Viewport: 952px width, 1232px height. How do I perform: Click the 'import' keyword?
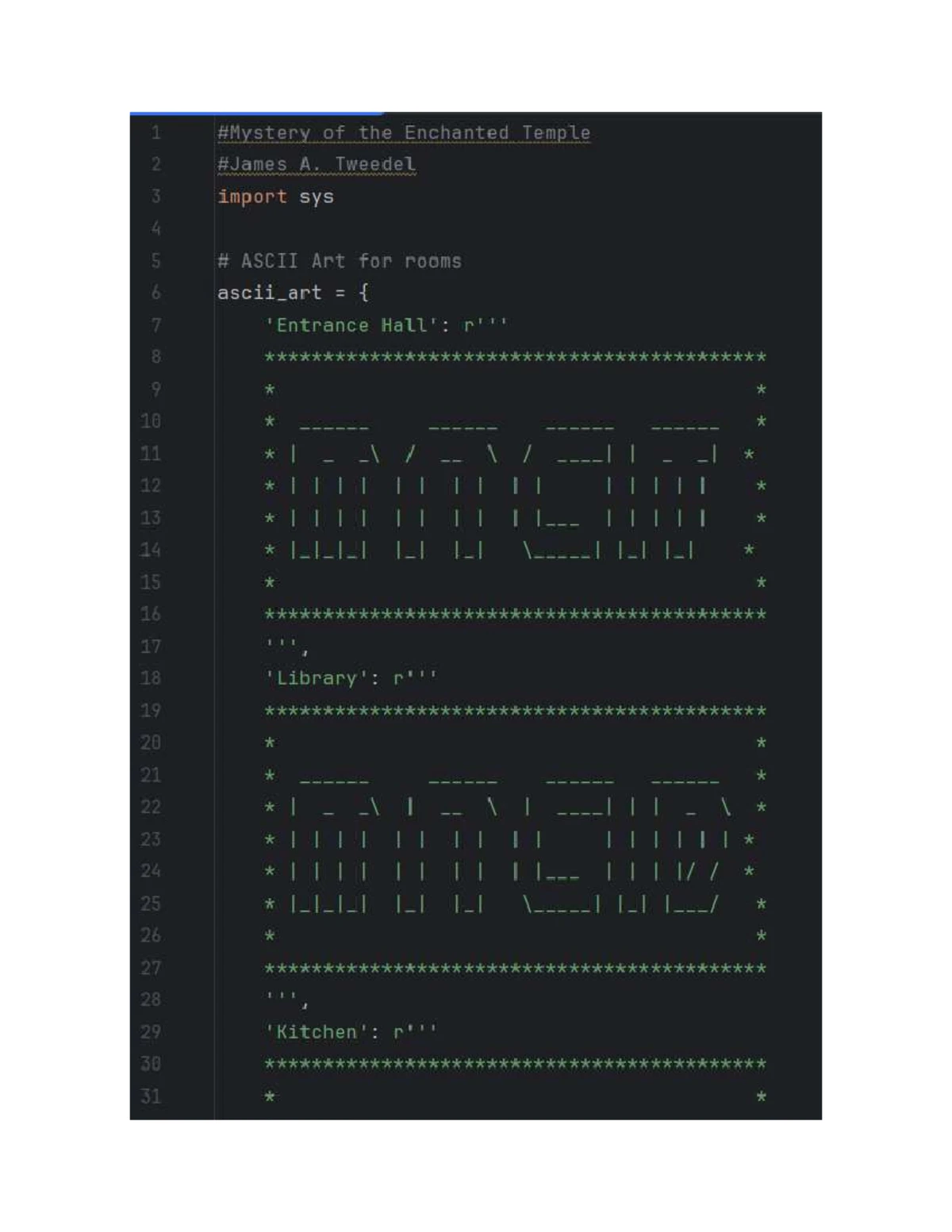(252, 197)
